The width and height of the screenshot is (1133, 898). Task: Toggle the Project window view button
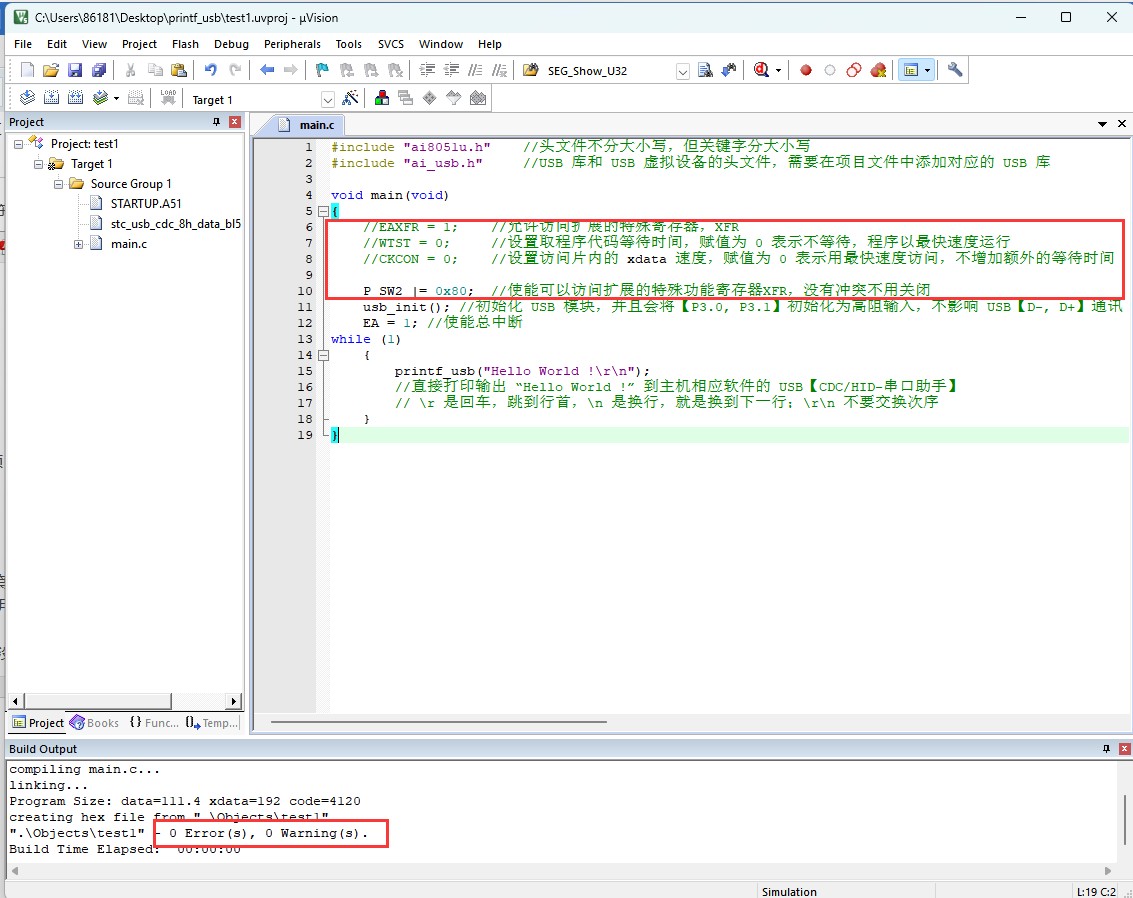pyautogui.click(x=911, y=70)
